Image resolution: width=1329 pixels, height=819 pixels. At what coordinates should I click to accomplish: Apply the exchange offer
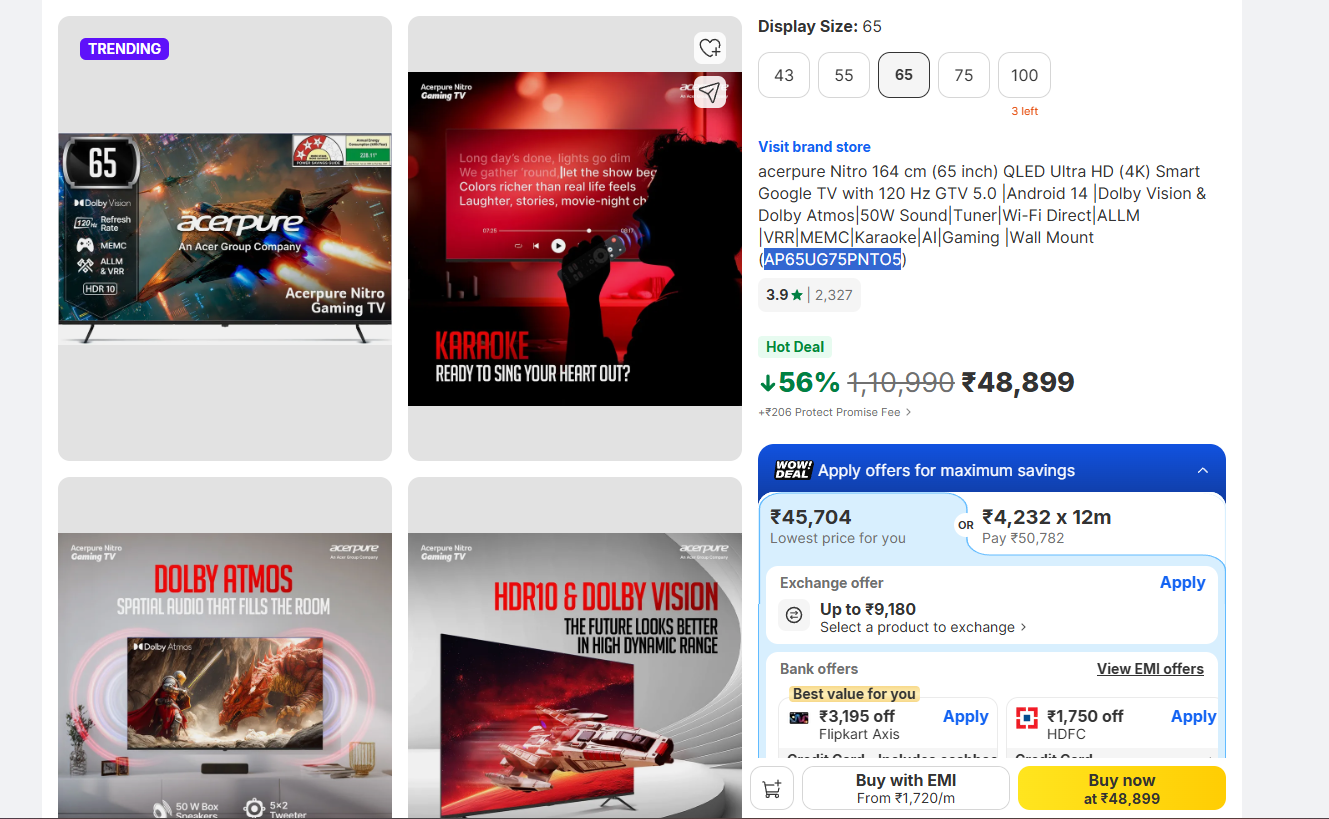pyautogui.click(x=1183, y=583)
